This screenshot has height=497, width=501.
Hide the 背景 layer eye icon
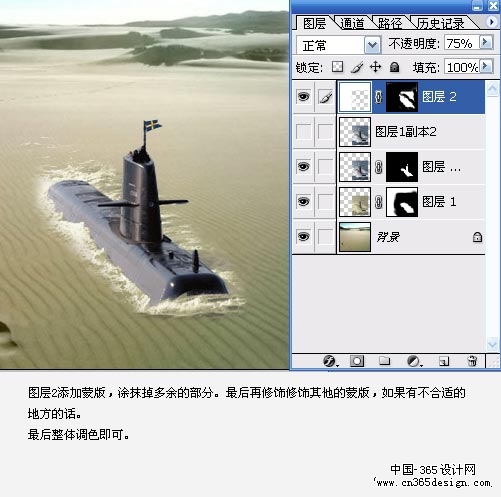pyautogui.click(x=303, y=237)
